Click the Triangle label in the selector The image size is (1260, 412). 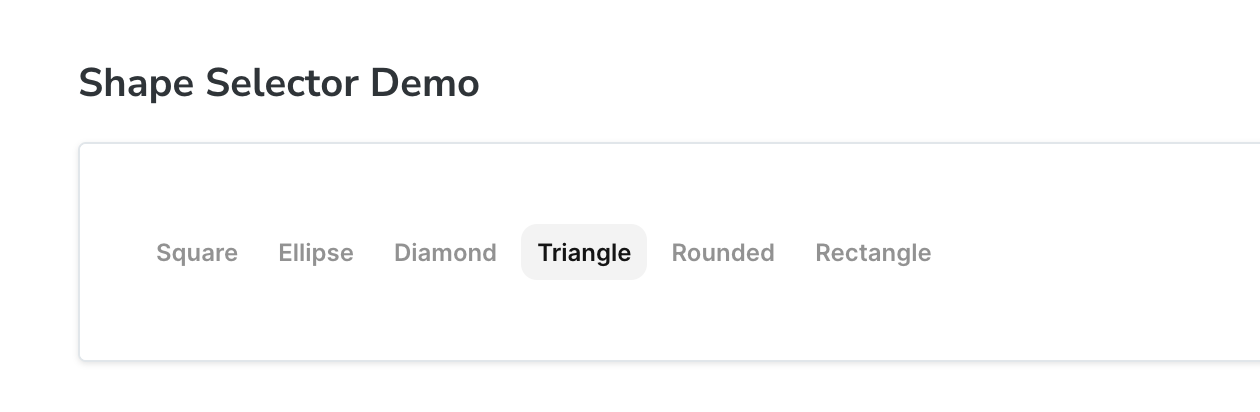(584, 253)
